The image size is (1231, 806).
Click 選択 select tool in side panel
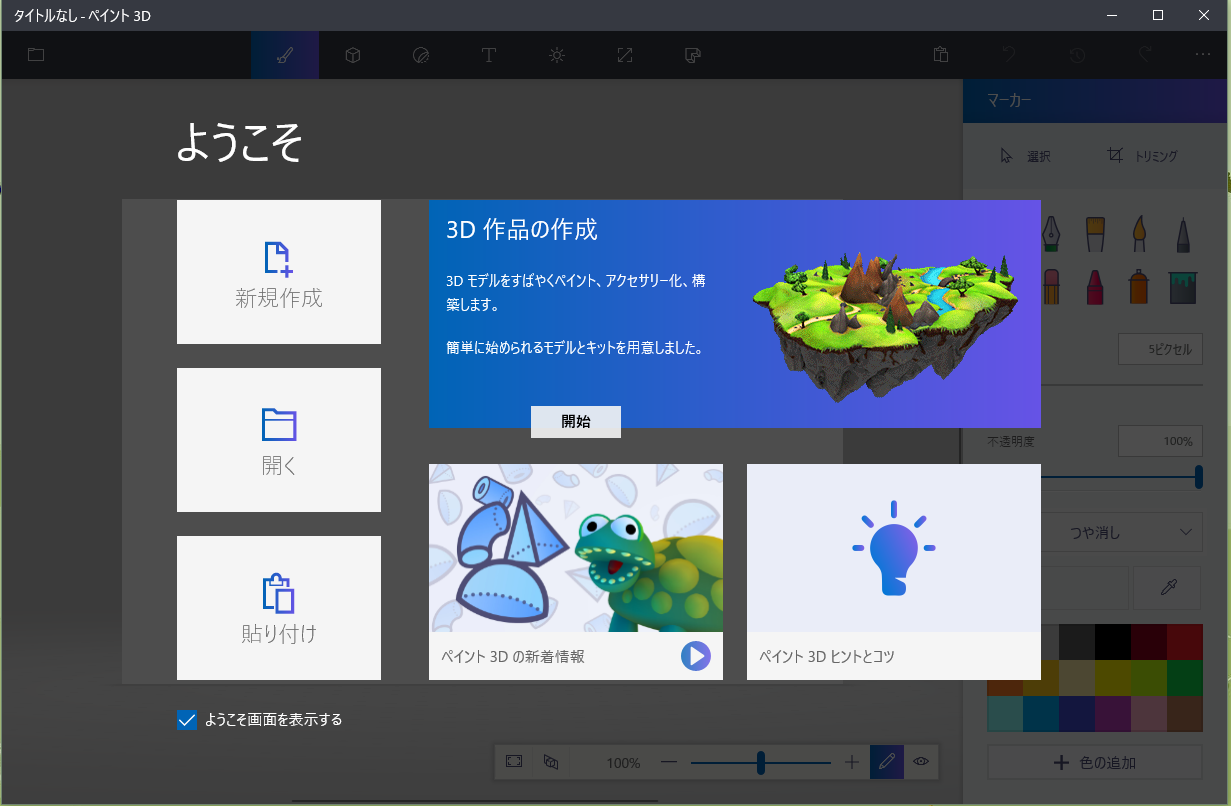click(x=1025, y=156)
